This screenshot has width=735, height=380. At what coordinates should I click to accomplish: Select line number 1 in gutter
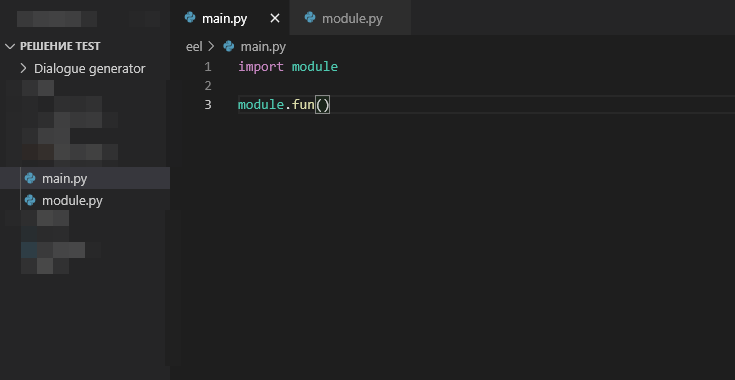click(208, 67)
